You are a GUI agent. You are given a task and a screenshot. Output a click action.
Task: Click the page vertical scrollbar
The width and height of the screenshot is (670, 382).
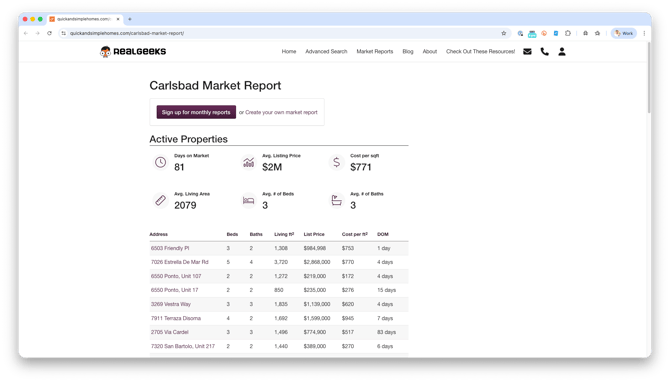[x=649, y=77]
